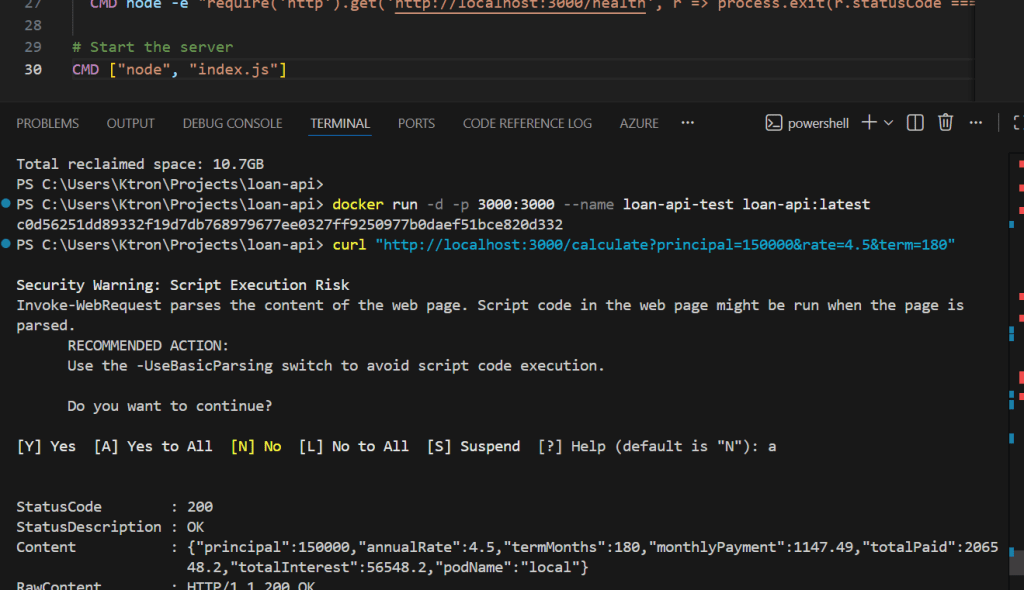Image resolution: width=1024 pixels, height=590 pixels.
Task: Click line number 30 in the editor gutter
Action: 32,69
